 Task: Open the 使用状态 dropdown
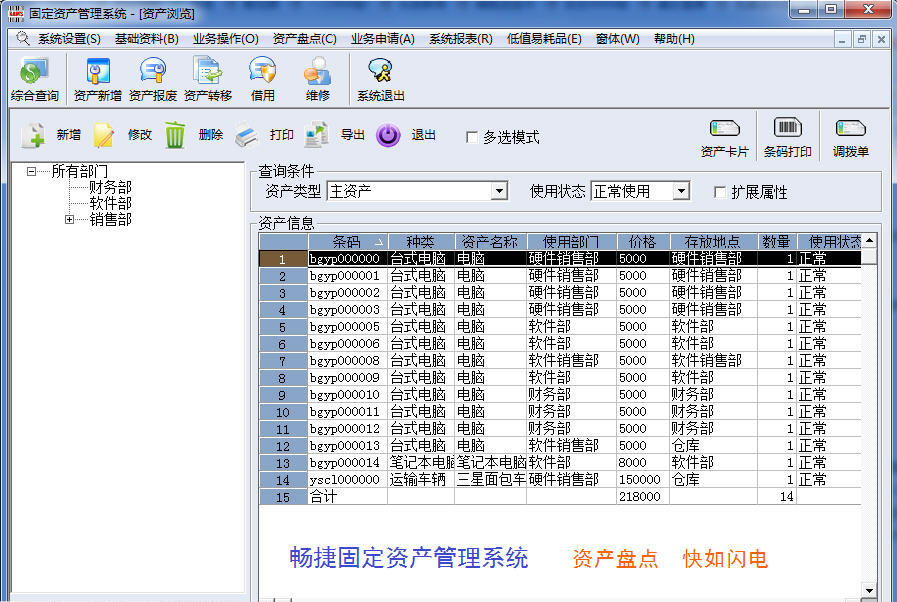(x=681, y=191)
